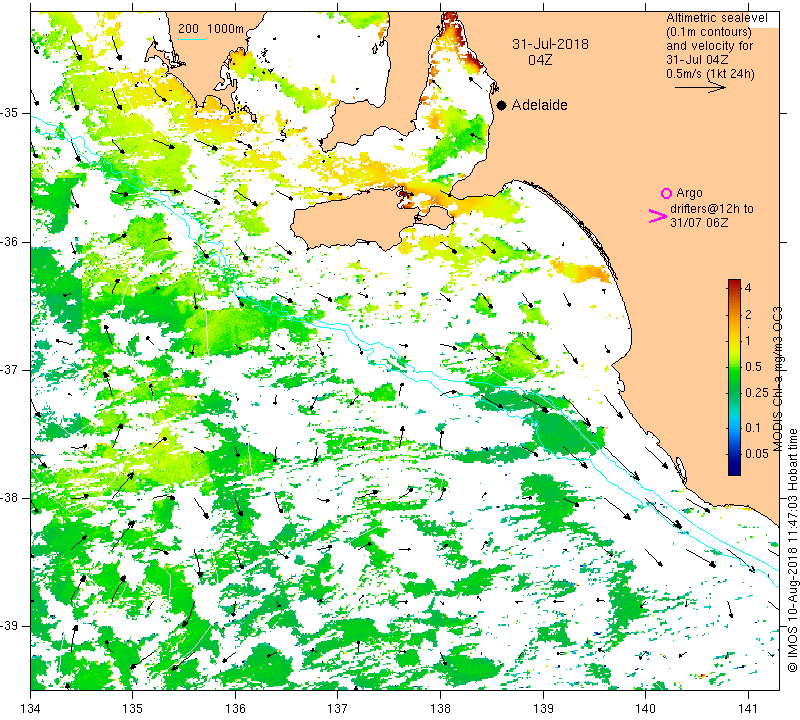800x720 pixels.
Task: Click longitude axis label 136
Action: [x=235, y=708]
